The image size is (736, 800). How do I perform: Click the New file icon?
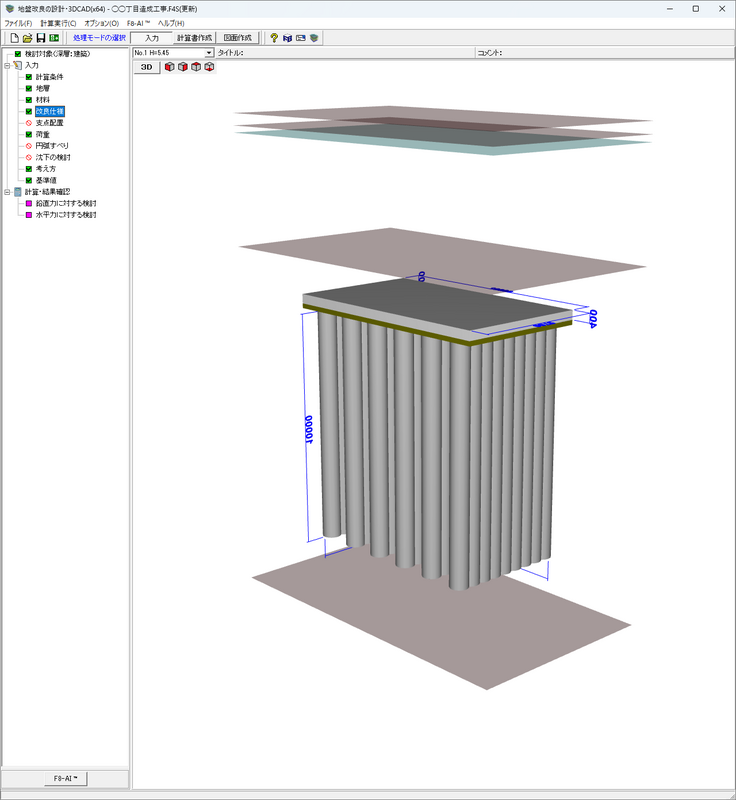pos(15,38)
